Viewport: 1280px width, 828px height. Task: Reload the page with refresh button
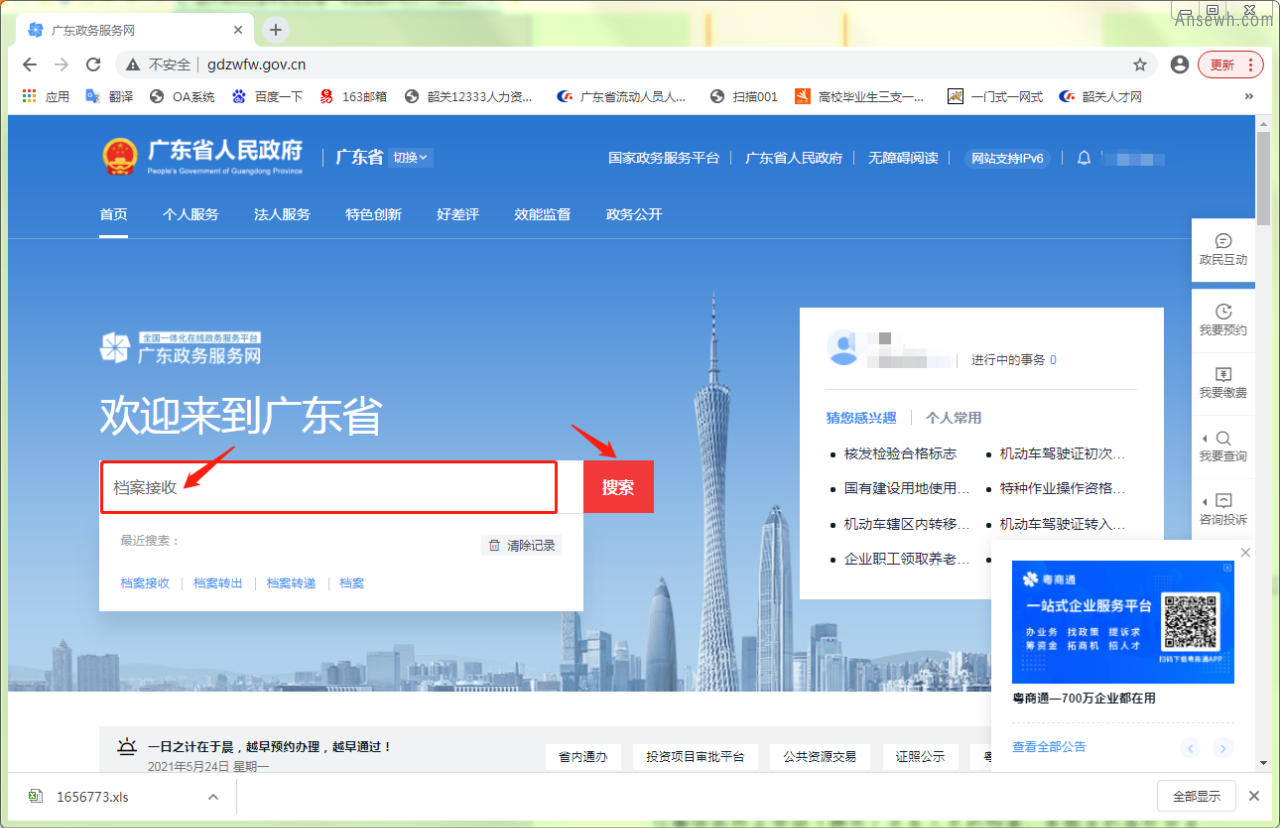tap(93, 65)
